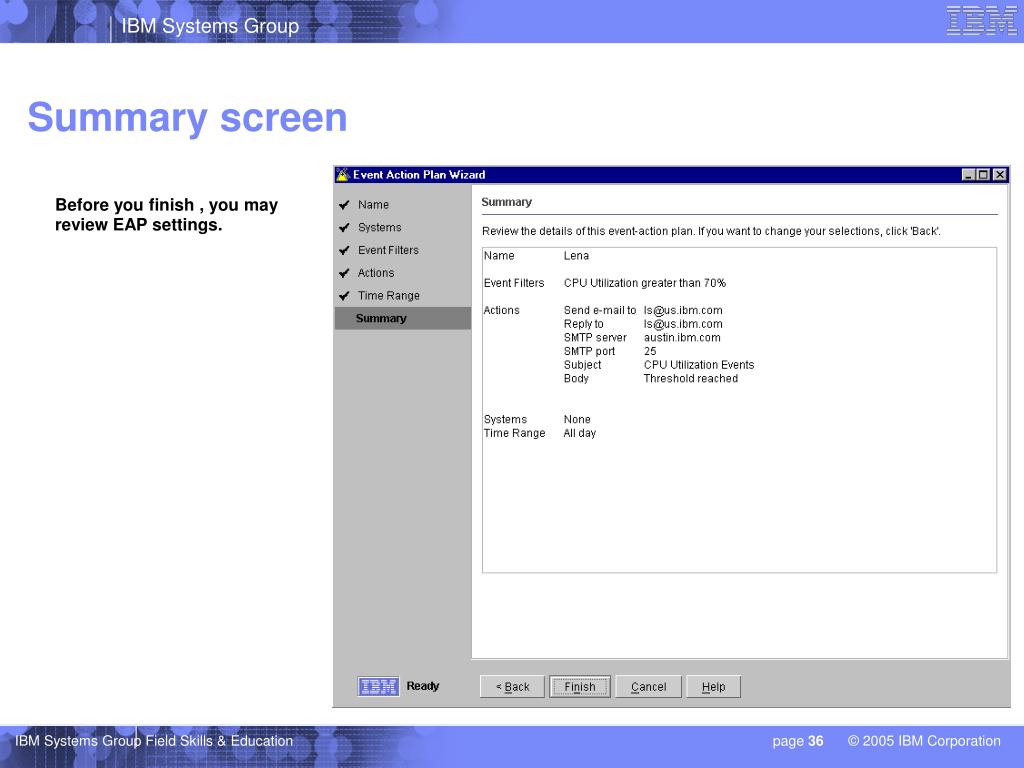Viewport: 1024px width, 768px height.
Task: Click the 'IBM Systems Group' header text
Action: [210, 26]
